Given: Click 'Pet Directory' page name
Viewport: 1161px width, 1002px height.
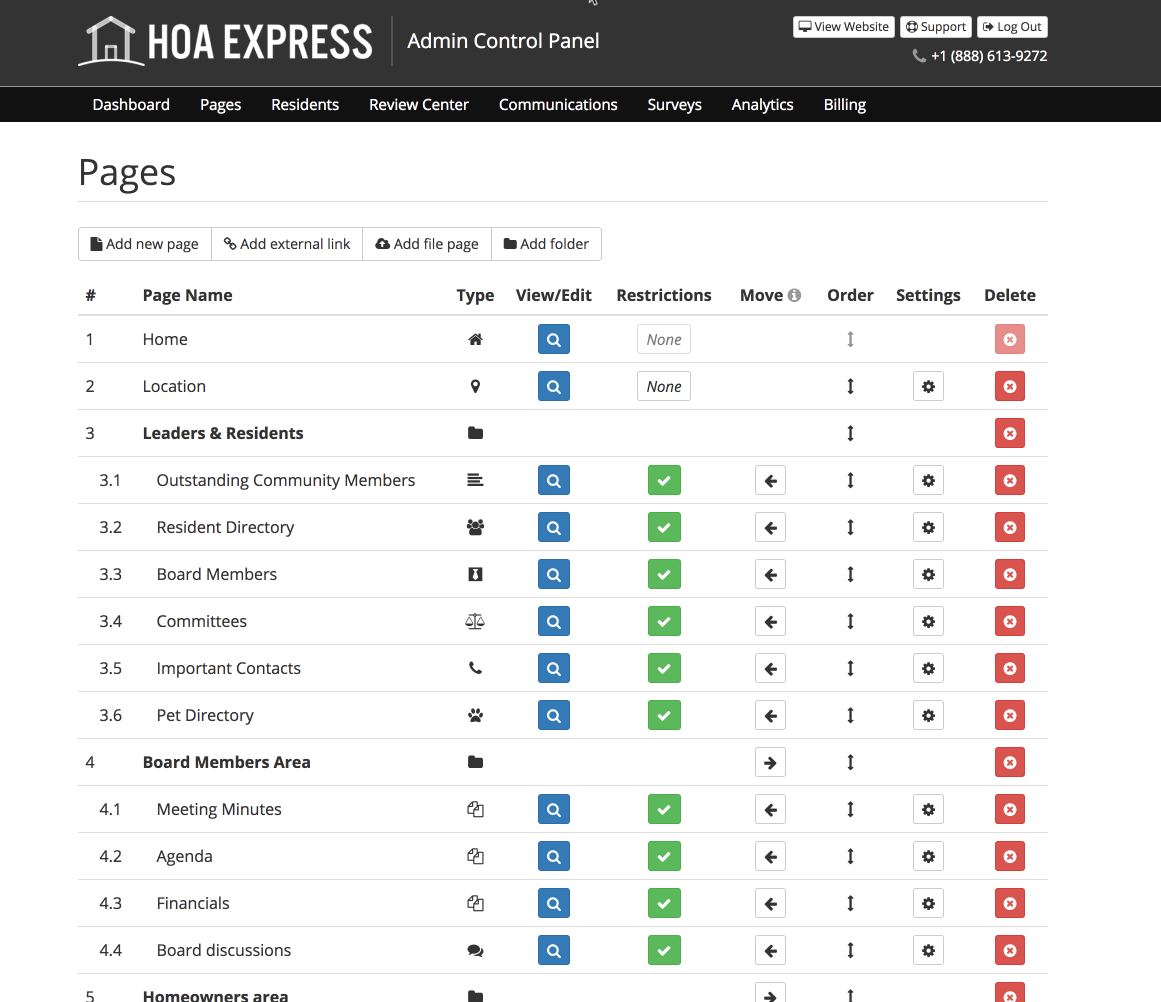Looking at the screenshot, I should [205, 715].
